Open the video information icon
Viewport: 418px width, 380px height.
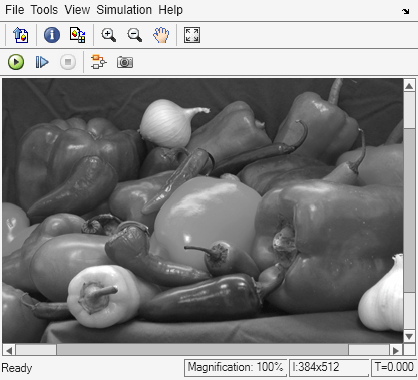52,35
